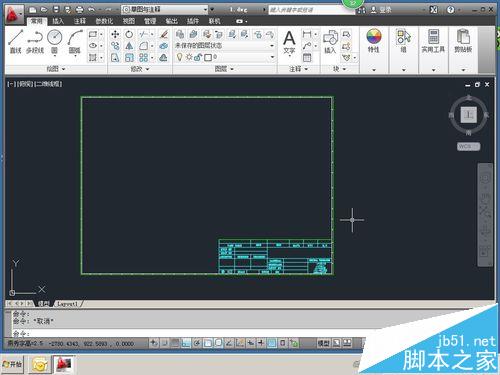This screenshot has width=500, height=375.
Task: Click the 文字 (Text) annotation tool
Action: coord(289,42)
